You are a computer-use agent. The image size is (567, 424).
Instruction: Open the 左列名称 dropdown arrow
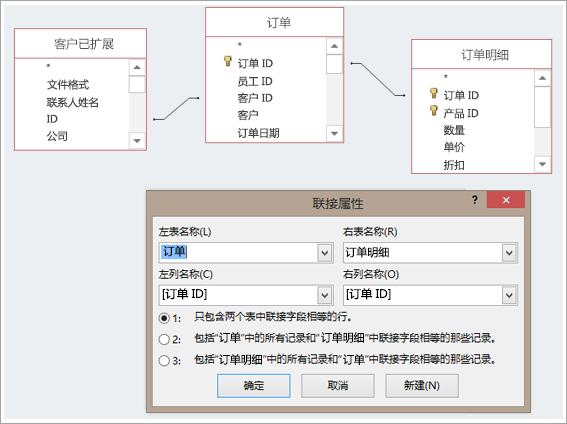(325, 295)
